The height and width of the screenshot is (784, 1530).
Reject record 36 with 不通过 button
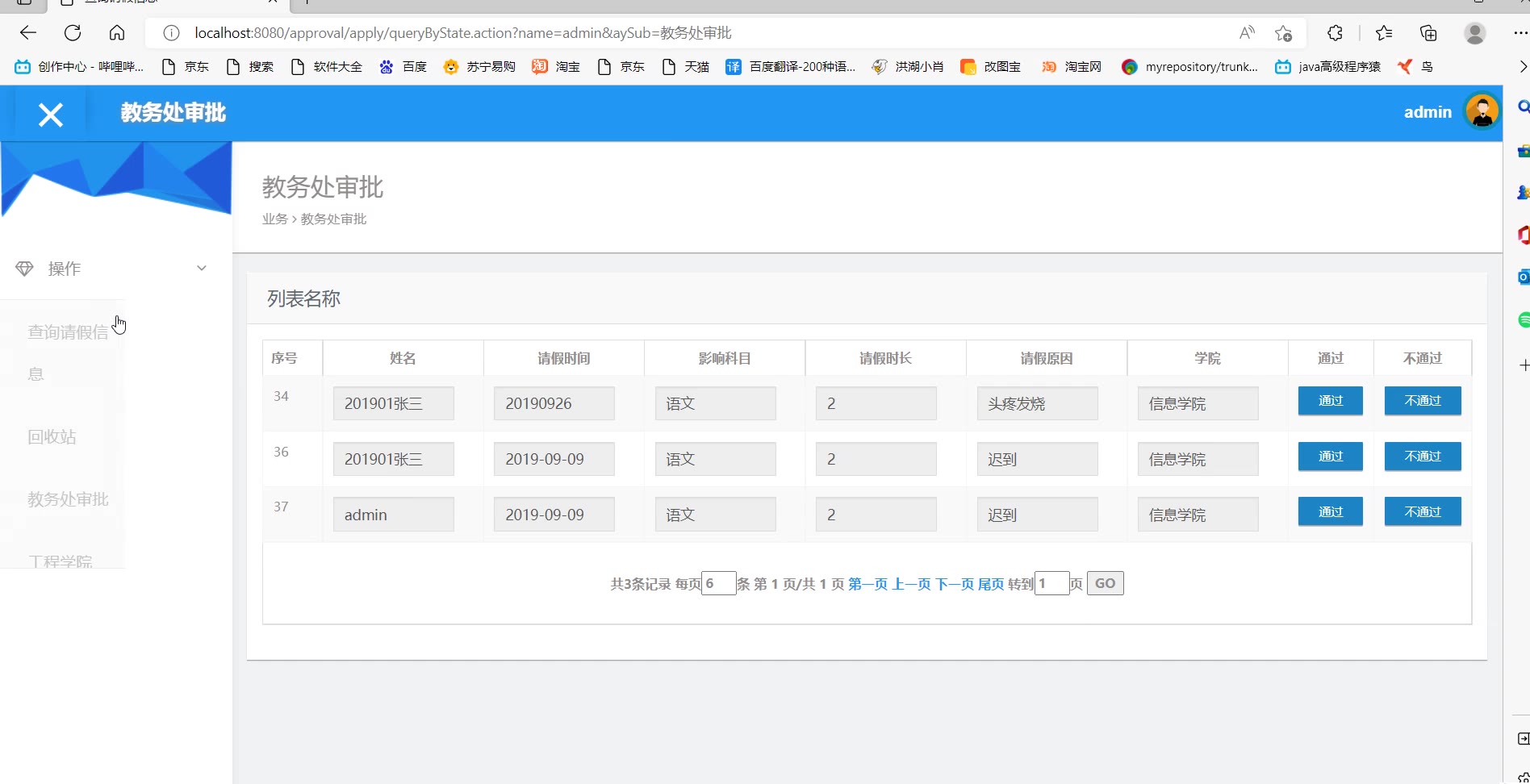pyautogui.click(x=1423, y=457)
